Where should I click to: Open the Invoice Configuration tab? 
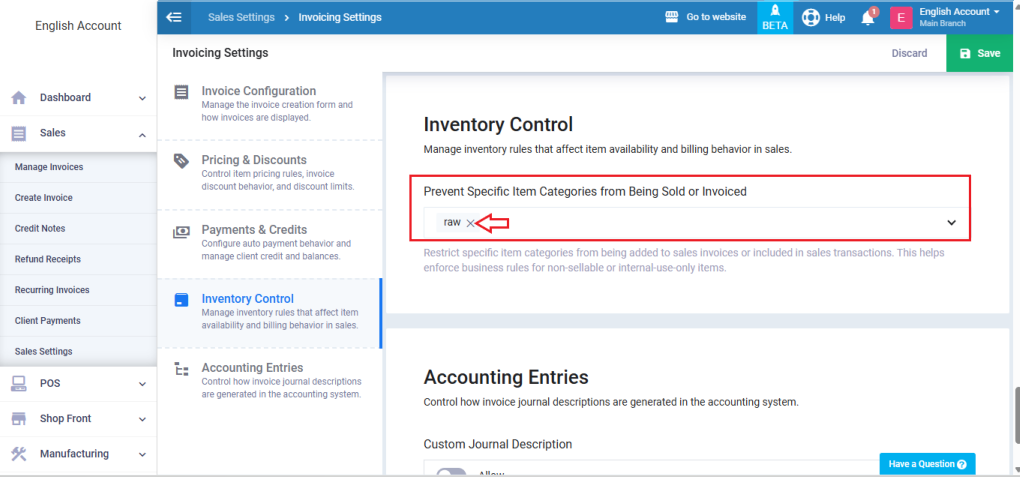click(258, 91)
